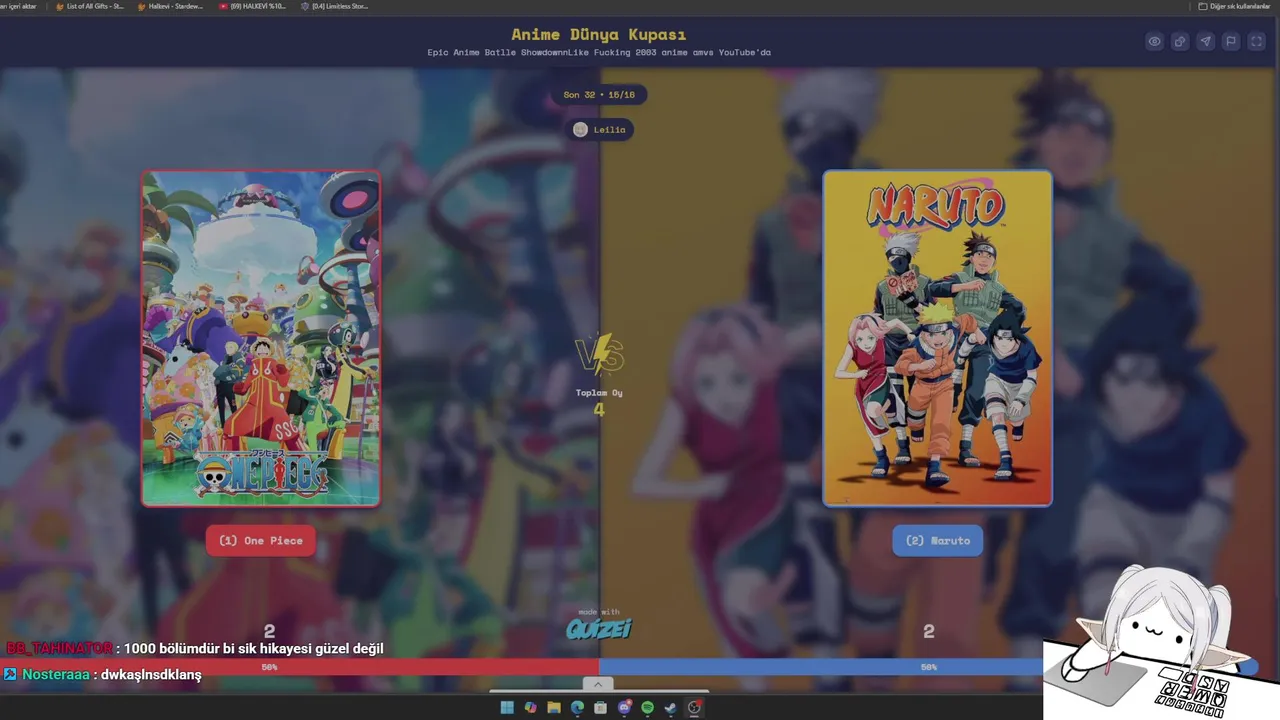Open the Diğer sık kullanılanlar bookmarks folder
Viewport: 1280px width, 720px height.
1234,6
